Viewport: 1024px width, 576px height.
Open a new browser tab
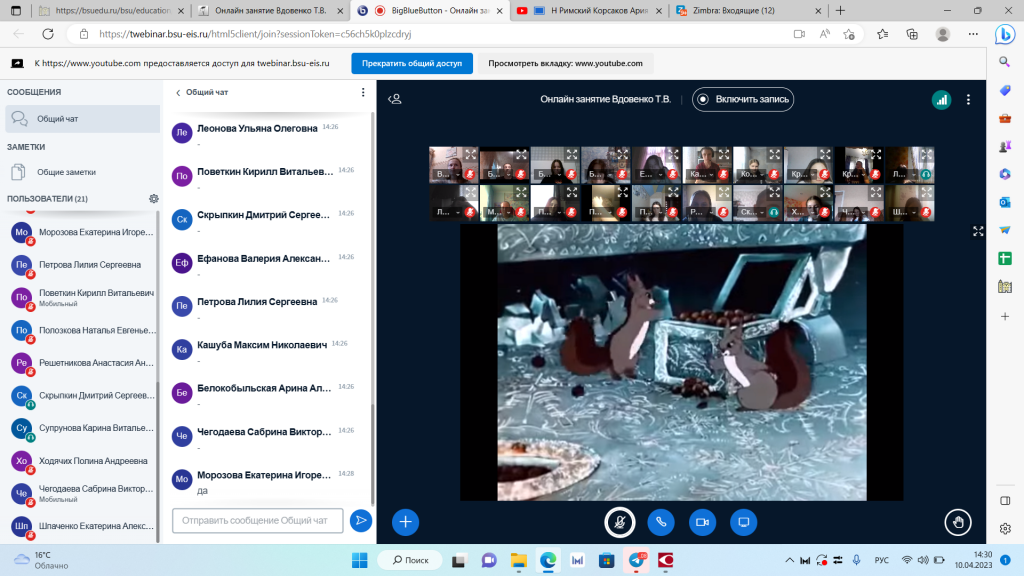(840, 10)
